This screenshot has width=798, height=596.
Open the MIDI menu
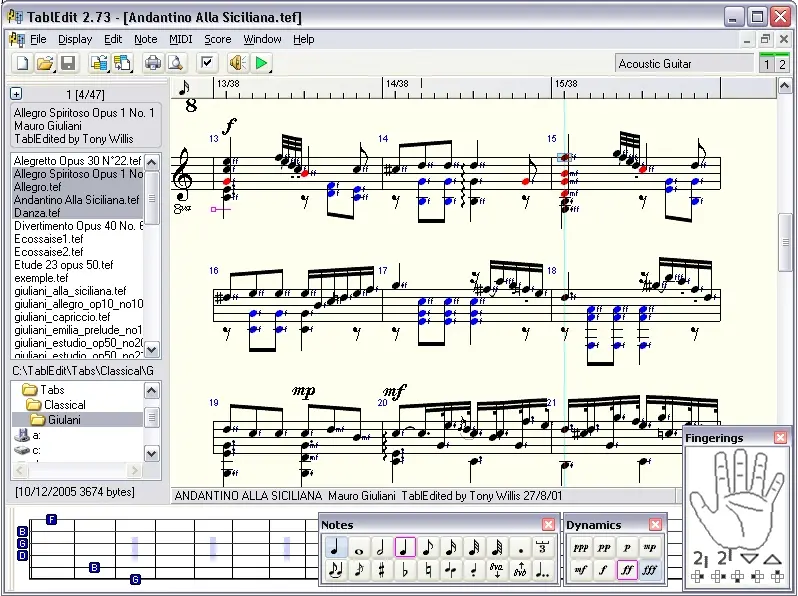[x=180, y=39]
